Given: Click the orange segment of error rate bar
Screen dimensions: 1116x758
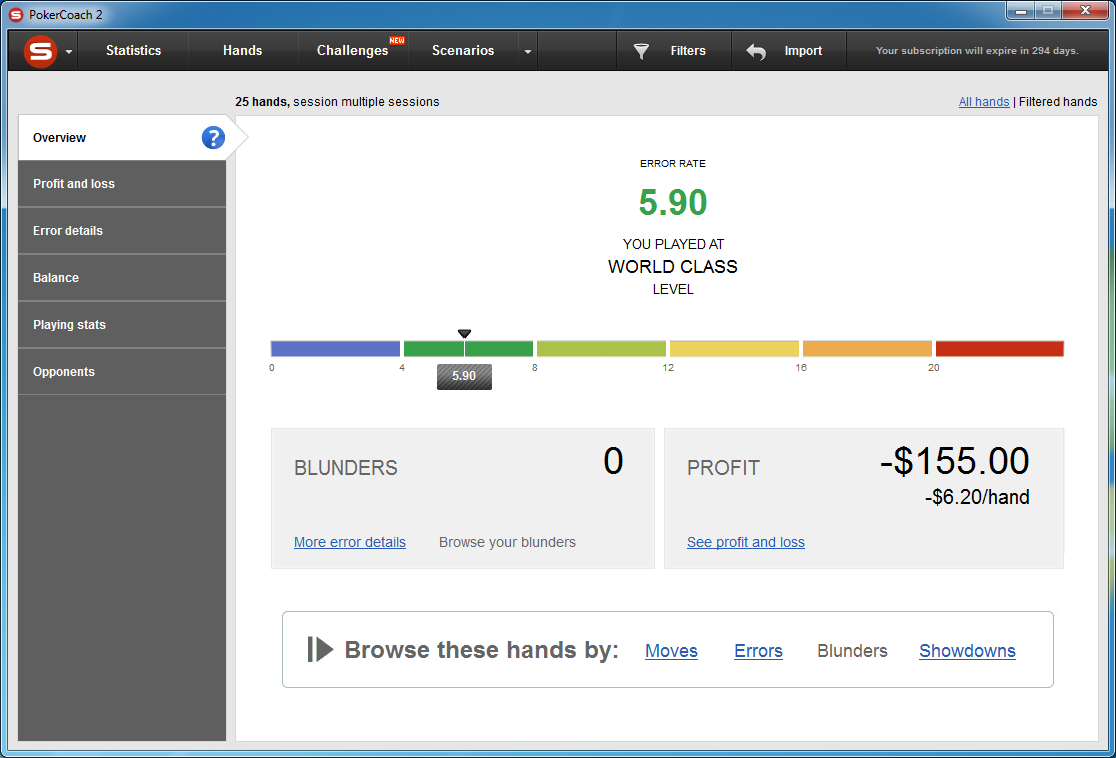Looking at the screenshot, I should [x=867, y=349].
